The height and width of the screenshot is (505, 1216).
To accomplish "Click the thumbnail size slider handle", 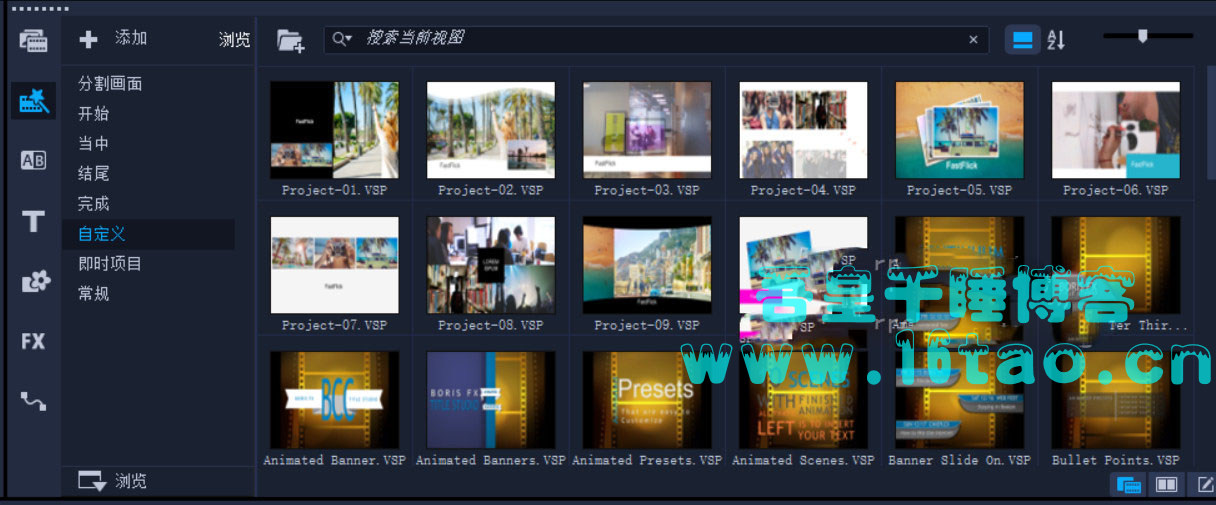I will (1142, 36).
